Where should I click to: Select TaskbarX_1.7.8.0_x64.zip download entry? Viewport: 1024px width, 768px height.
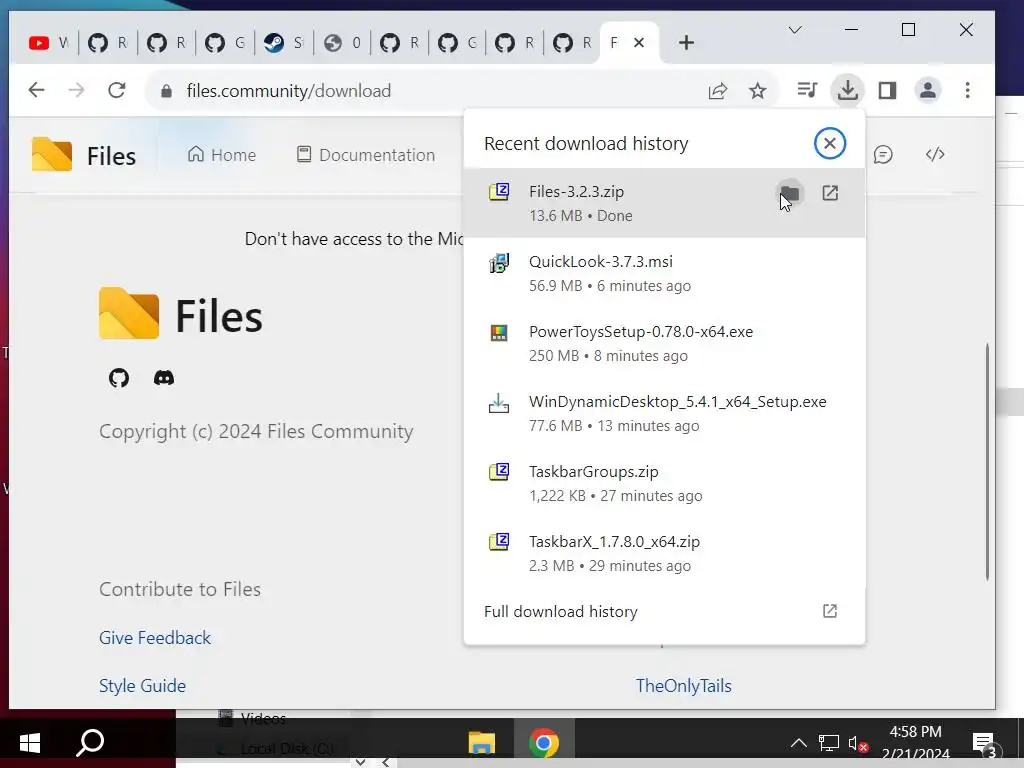pyautogui.click(x=664, y=552)
